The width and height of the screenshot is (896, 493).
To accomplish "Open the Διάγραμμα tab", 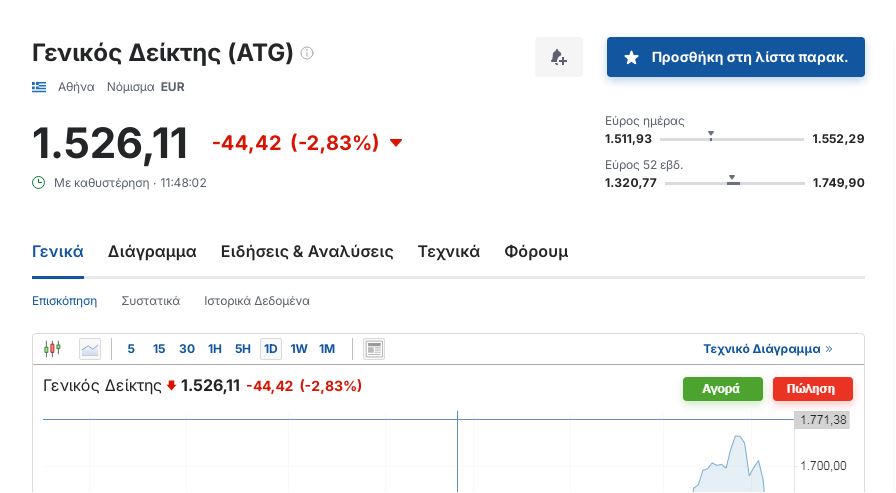I will pos(152,252).
